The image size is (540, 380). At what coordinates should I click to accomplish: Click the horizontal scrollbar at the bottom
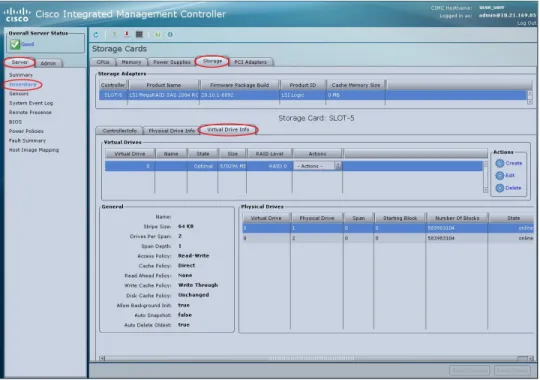[316, 358]
